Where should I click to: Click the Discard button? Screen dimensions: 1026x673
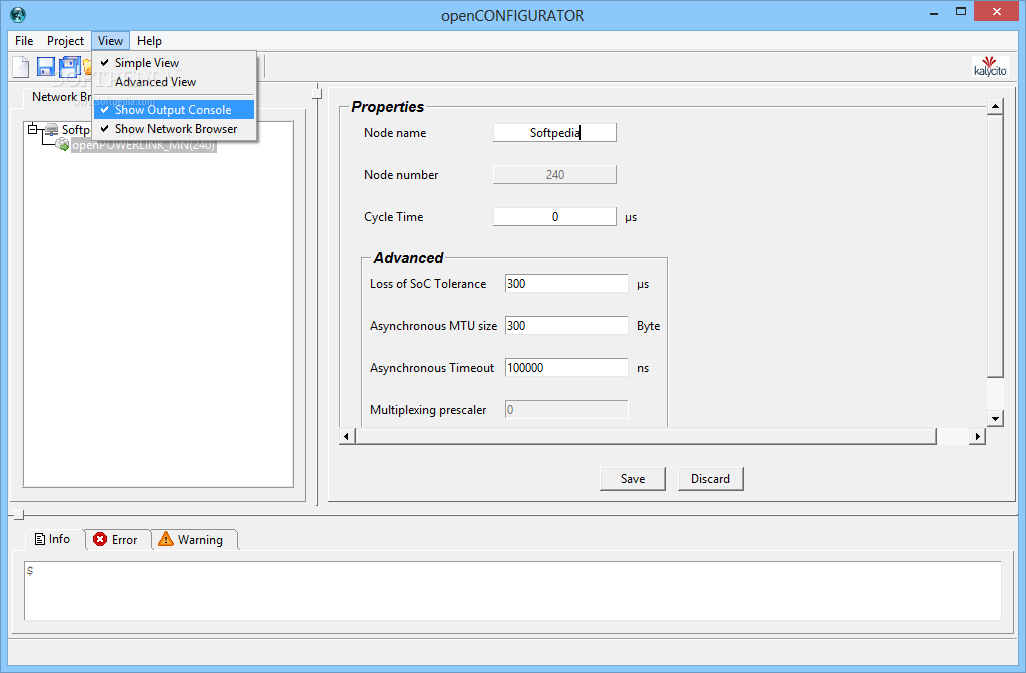710,479
